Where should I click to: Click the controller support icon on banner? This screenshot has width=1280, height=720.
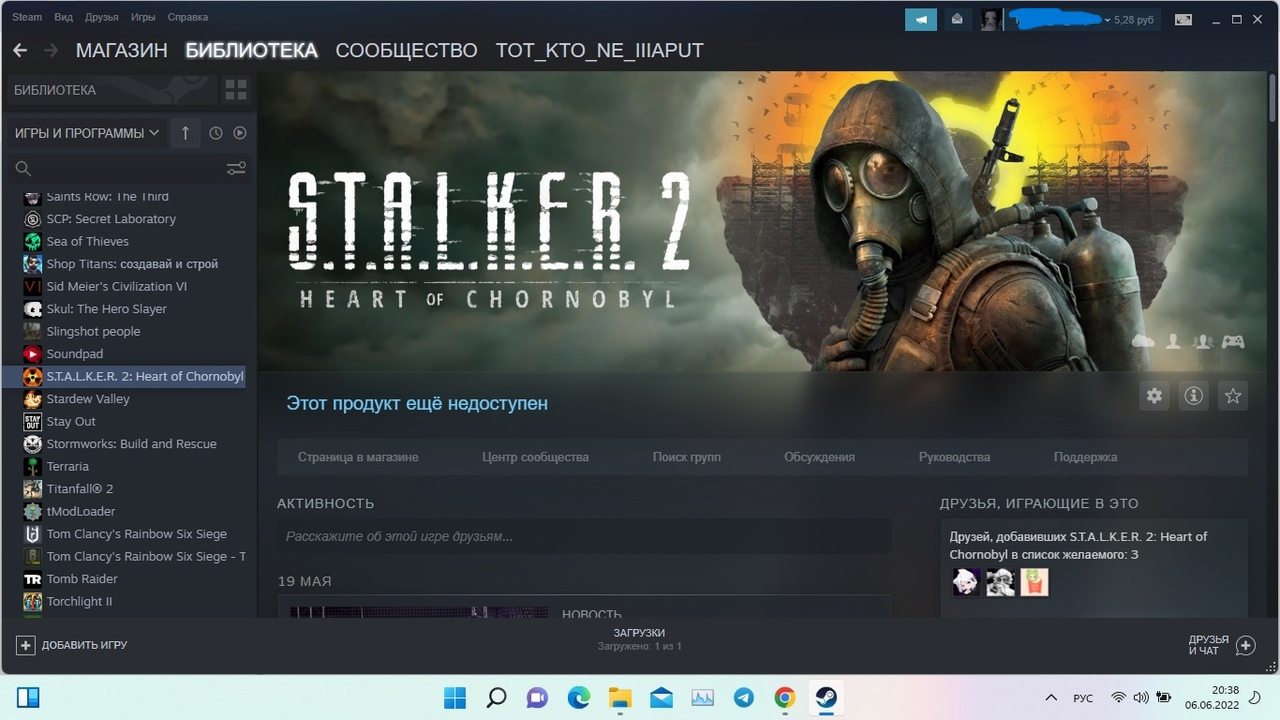(x=1233, y=342)
